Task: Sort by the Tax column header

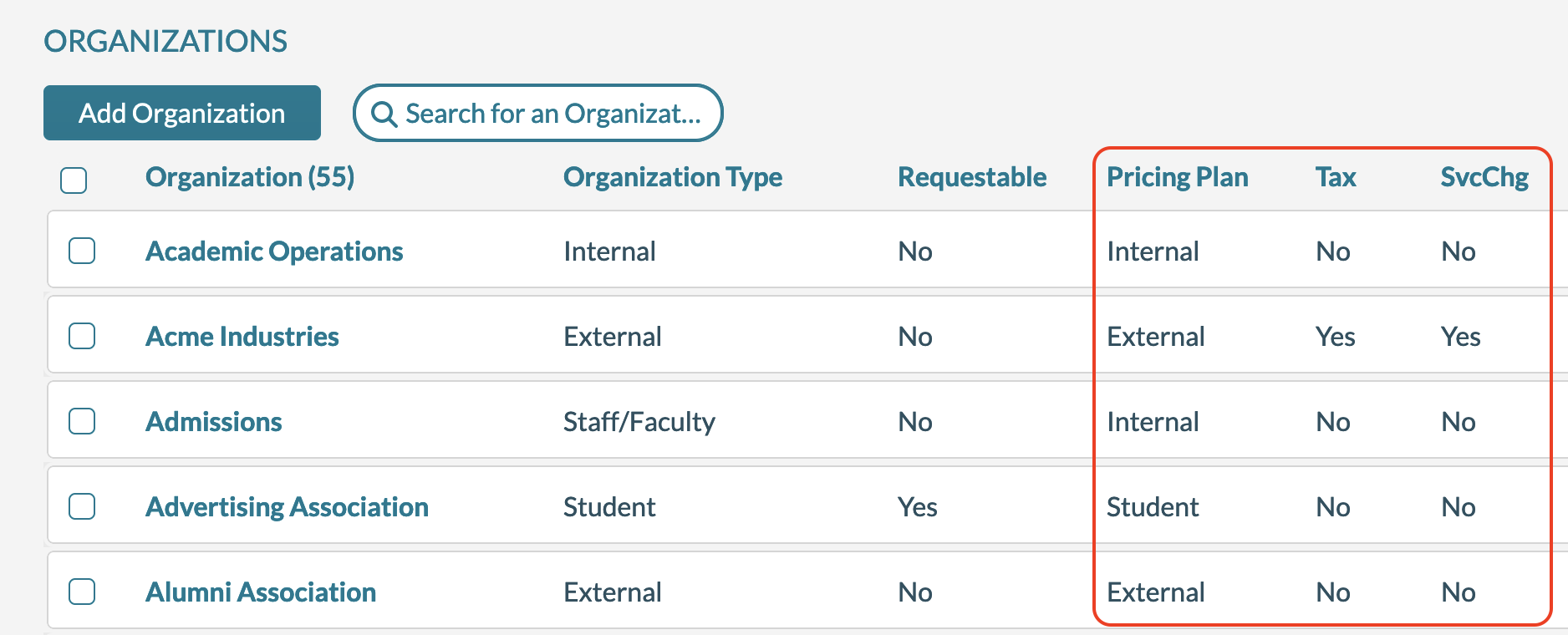Action: pyautogui.click(x=1336, y=177)
